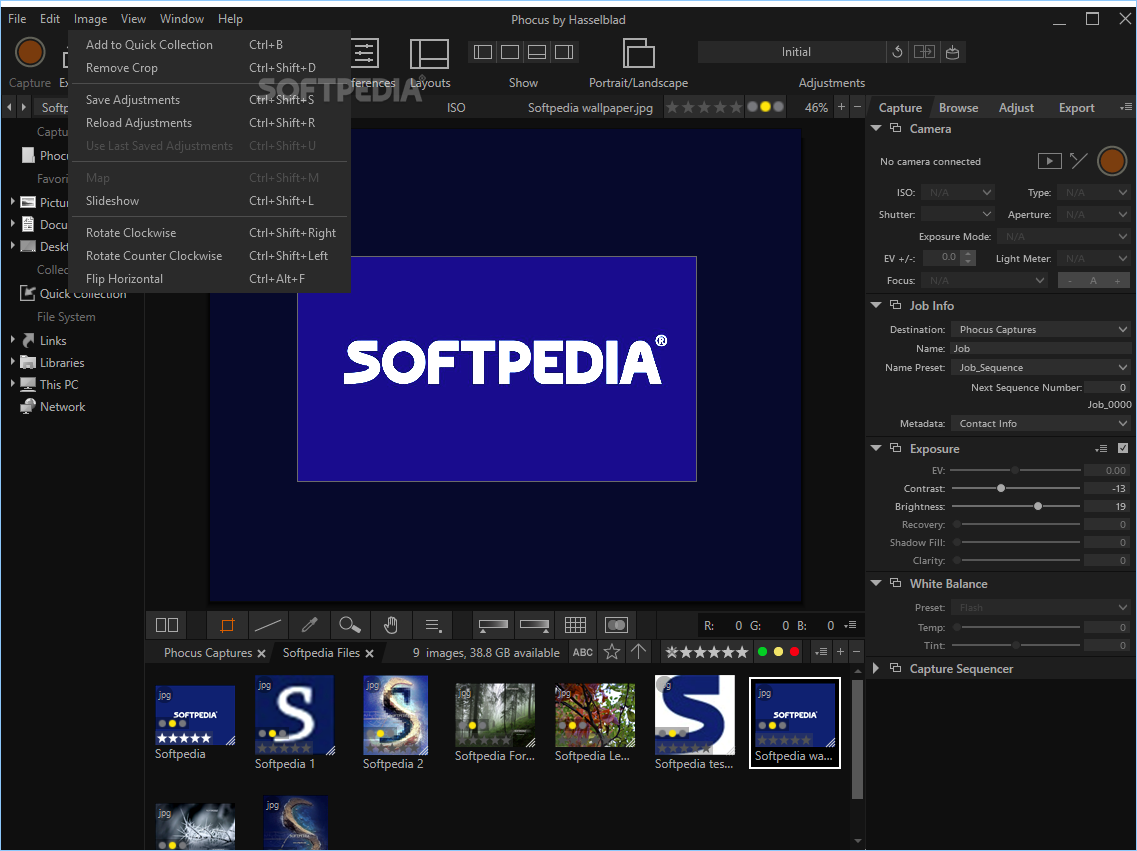Open the Layouts toolbar icon

[x=429, y=54]
